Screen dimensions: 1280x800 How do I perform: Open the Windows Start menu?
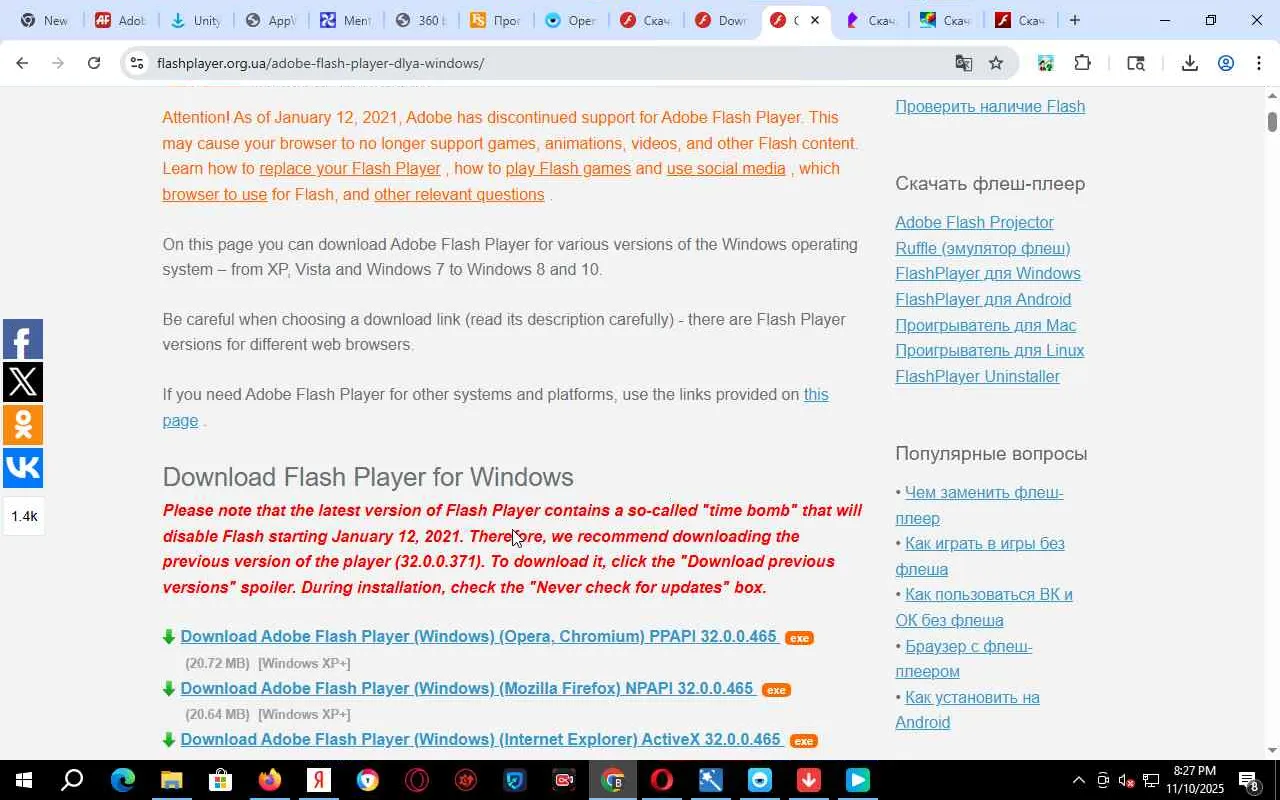point(23,780)
